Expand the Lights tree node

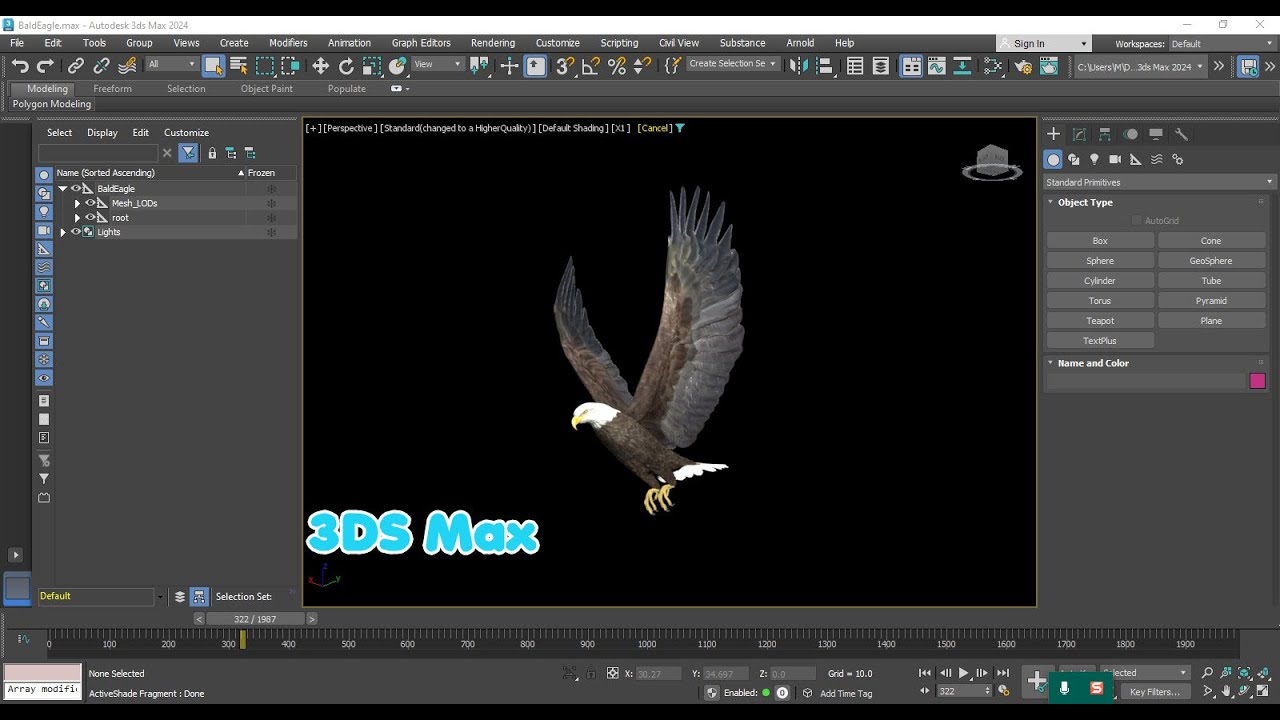coord(63,232)
